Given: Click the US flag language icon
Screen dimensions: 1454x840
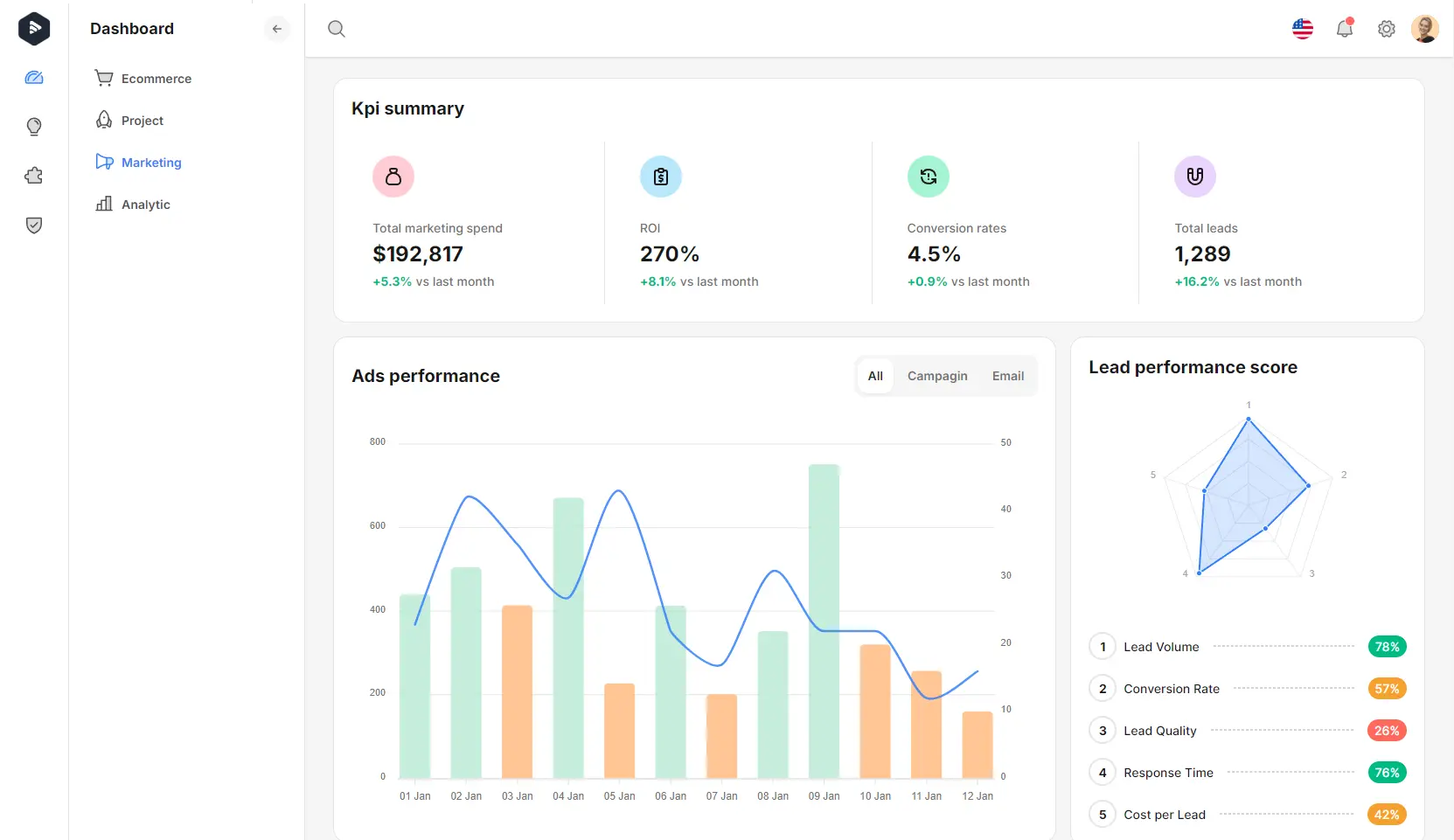Looking at the screenshot, I should (x=1302, y=29).
